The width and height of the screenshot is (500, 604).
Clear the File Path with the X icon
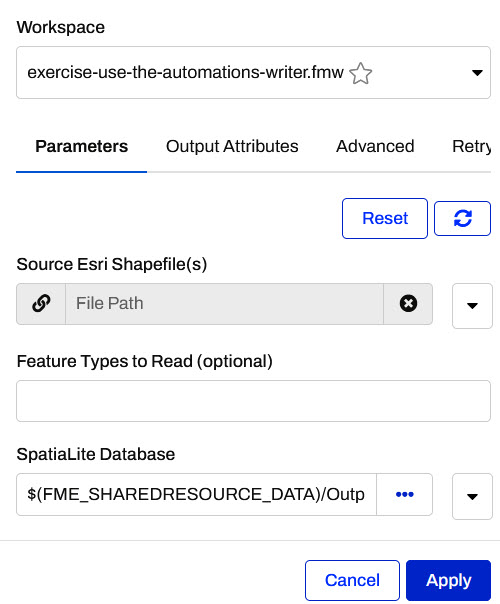pyautogui.click(x=408, y=304)
